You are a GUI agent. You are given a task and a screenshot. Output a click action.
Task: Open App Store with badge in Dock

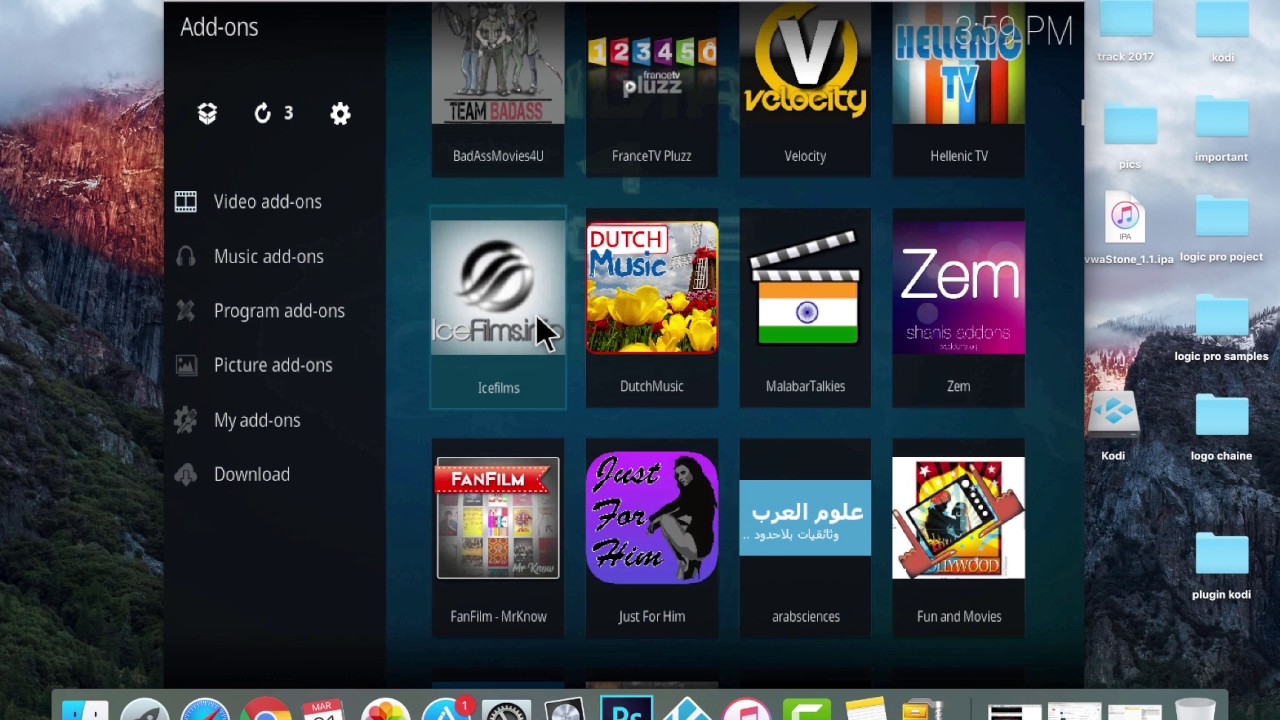point(446,709)
